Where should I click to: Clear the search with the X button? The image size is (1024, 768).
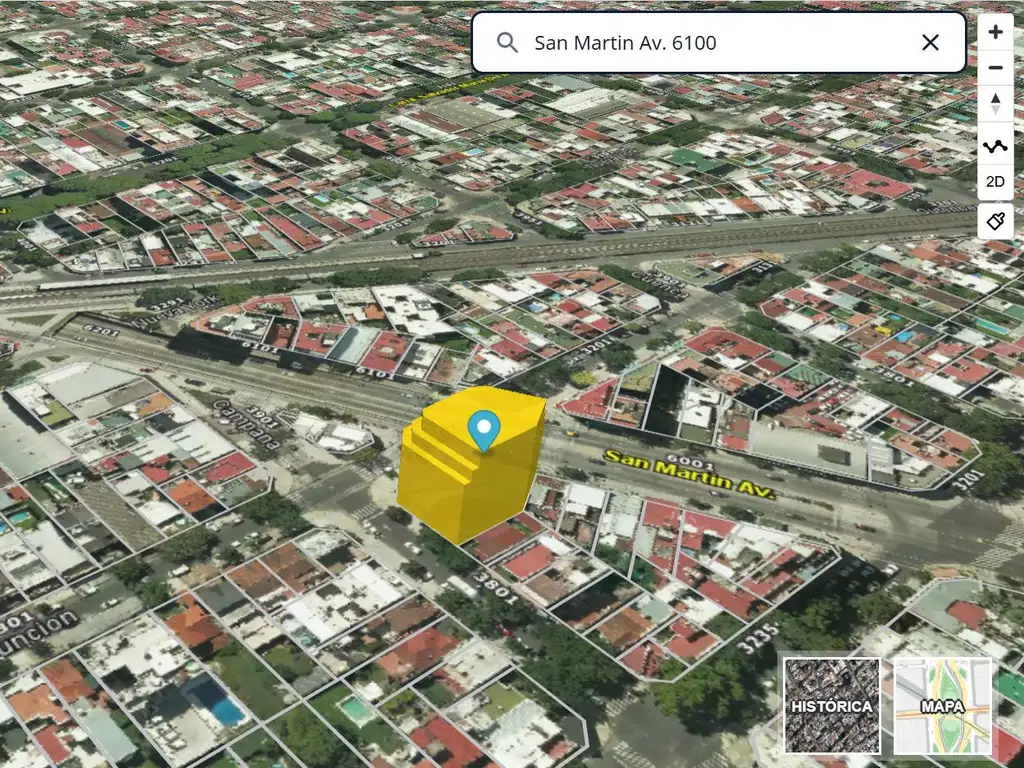(930, 43)
